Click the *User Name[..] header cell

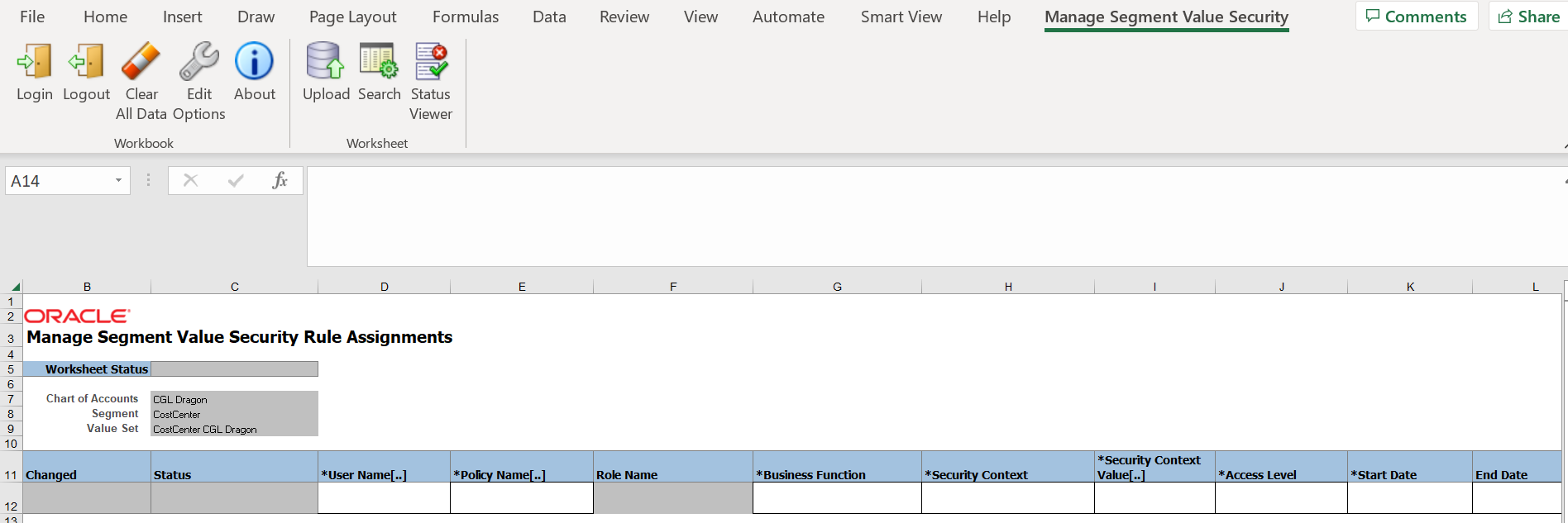[384, 467]
